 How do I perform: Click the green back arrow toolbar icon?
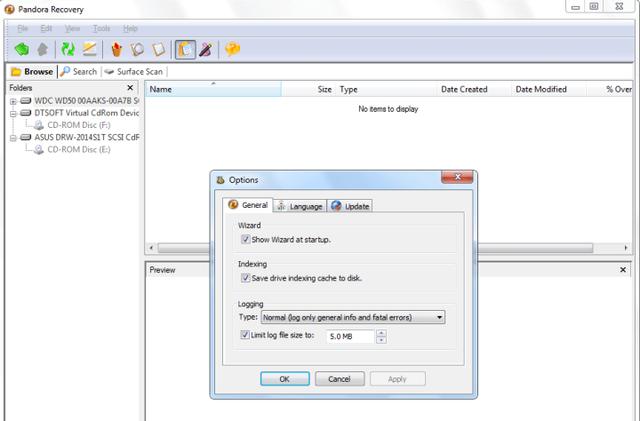(x=22, y=49)
